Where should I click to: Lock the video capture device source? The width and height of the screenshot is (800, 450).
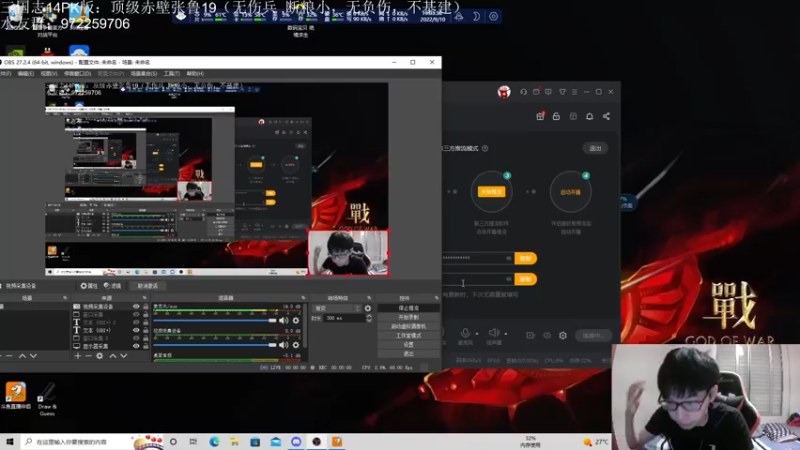tap(146, 307)
